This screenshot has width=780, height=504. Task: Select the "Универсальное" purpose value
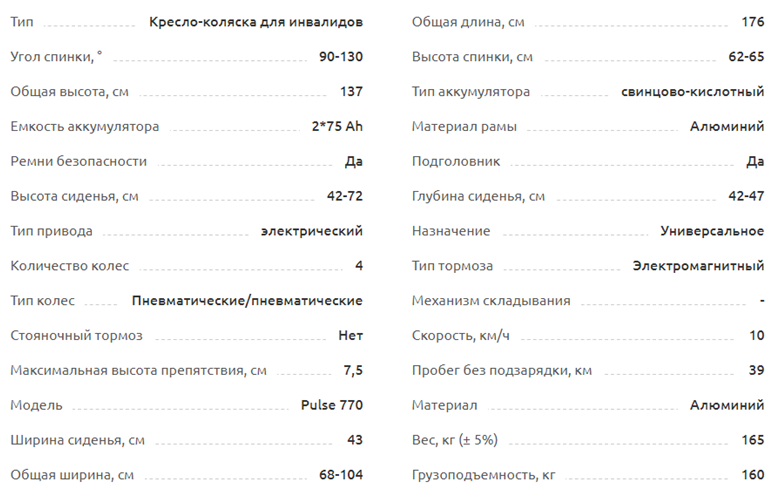pyautogui.click(x=712, y=231)
